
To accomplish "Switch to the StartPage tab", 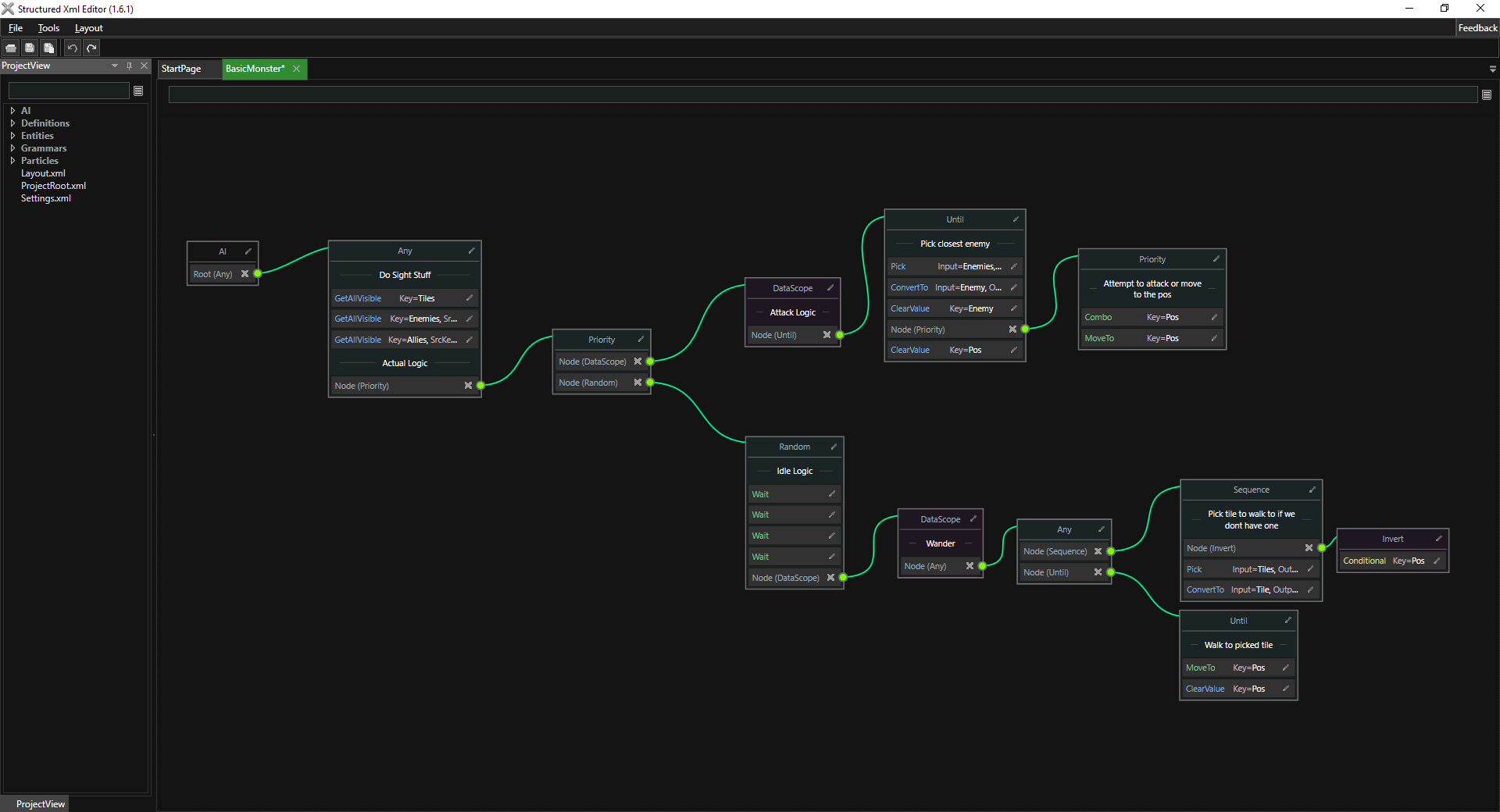I will [181, 69].
